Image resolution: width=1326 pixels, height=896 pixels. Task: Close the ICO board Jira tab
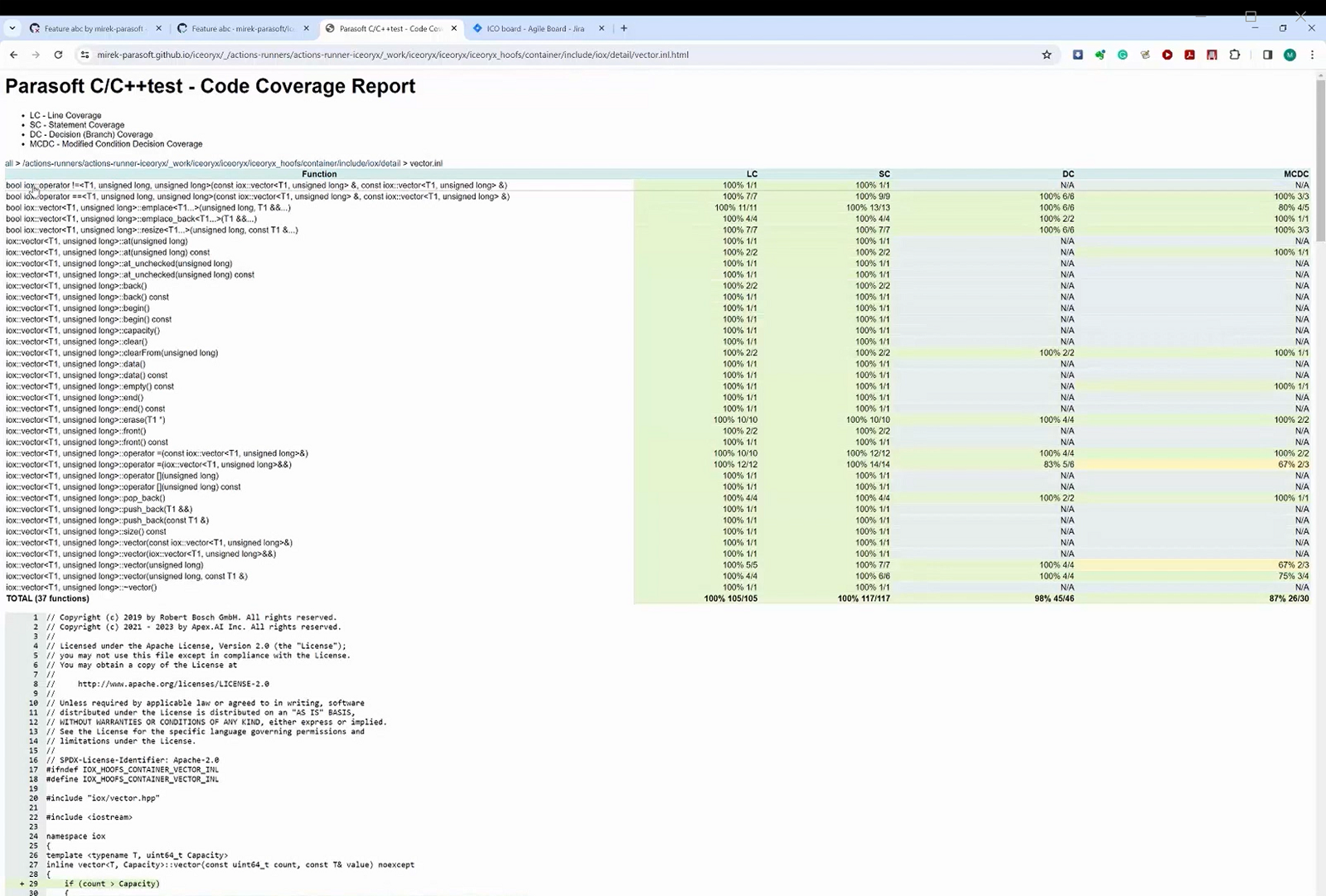tap(602, 28)
